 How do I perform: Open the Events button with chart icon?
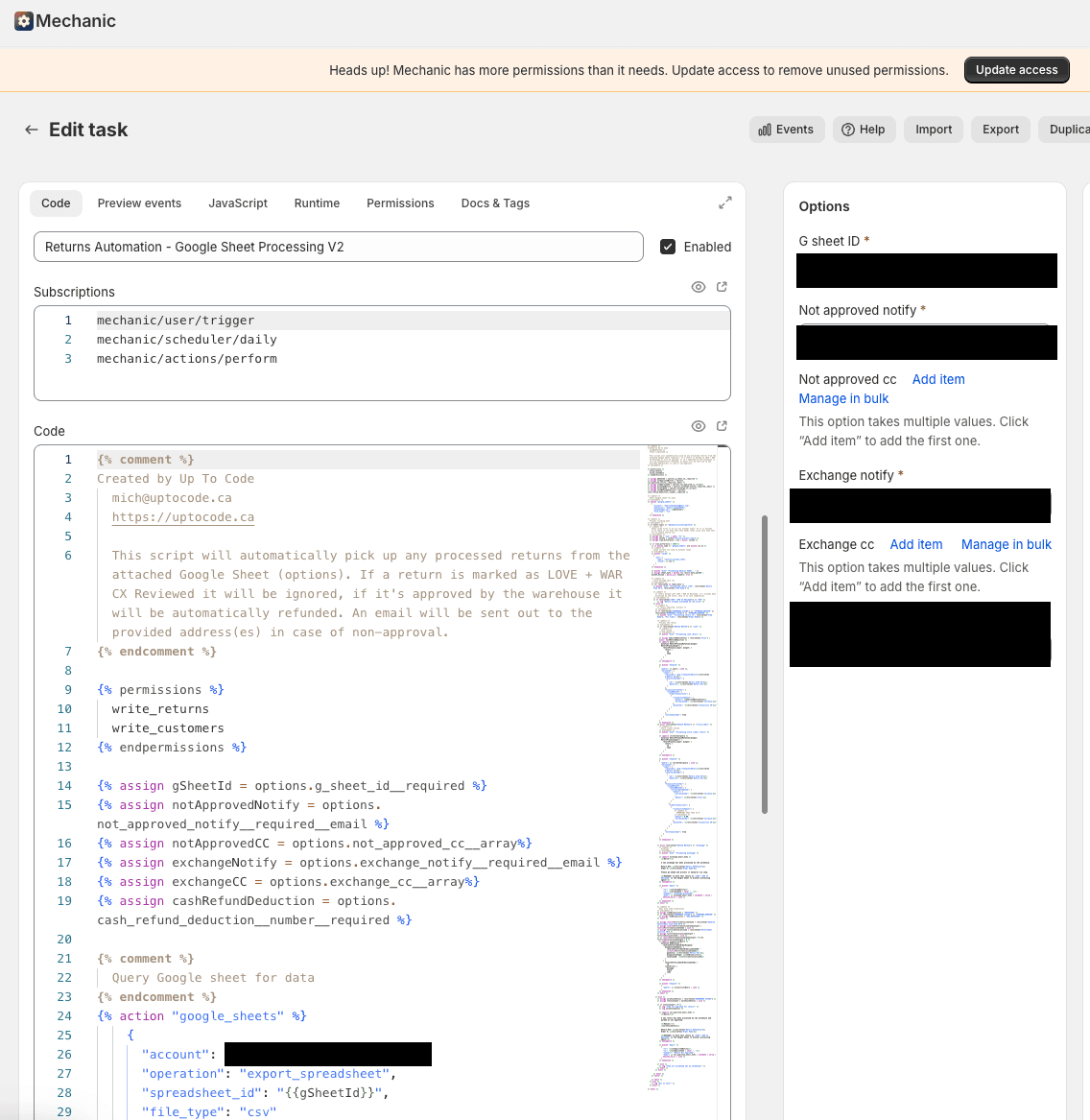point(786,130)
